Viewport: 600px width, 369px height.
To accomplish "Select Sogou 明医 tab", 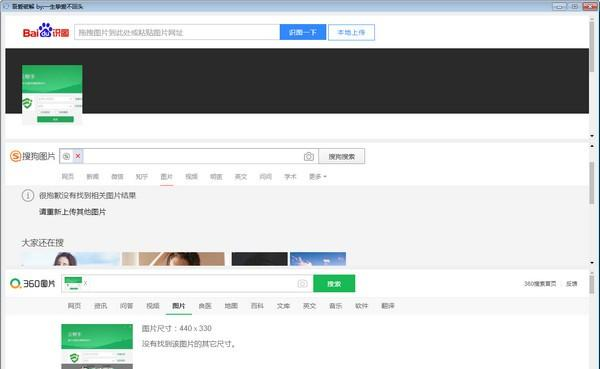I will [216, 176].
